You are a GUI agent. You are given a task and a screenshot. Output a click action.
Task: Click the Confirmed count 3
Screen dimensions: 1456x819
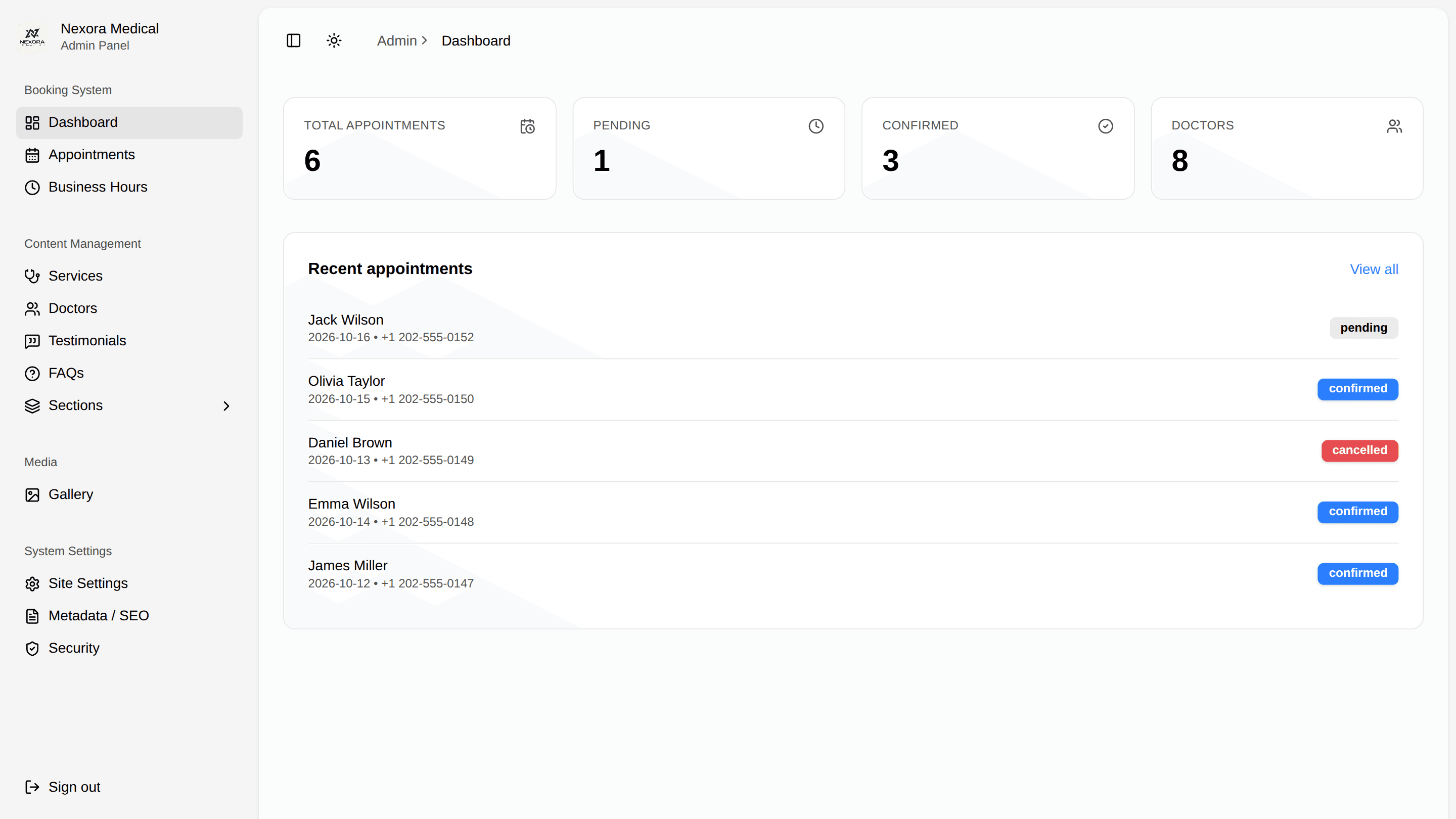(x=891, y=161)
